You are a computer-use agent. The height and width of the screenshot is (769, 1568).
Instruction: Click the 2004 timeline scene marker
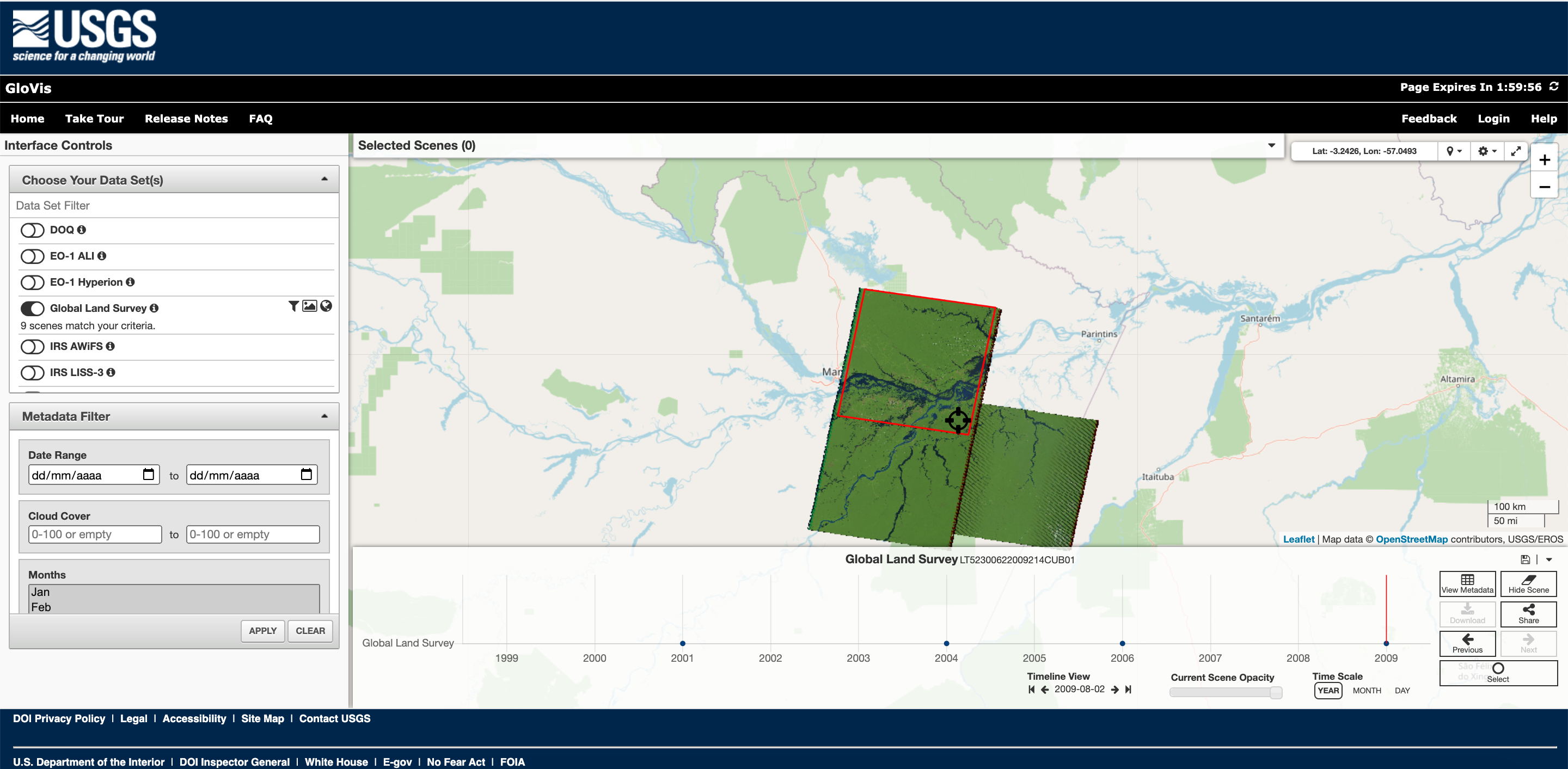pyautogui.click(x=947, y=643)
